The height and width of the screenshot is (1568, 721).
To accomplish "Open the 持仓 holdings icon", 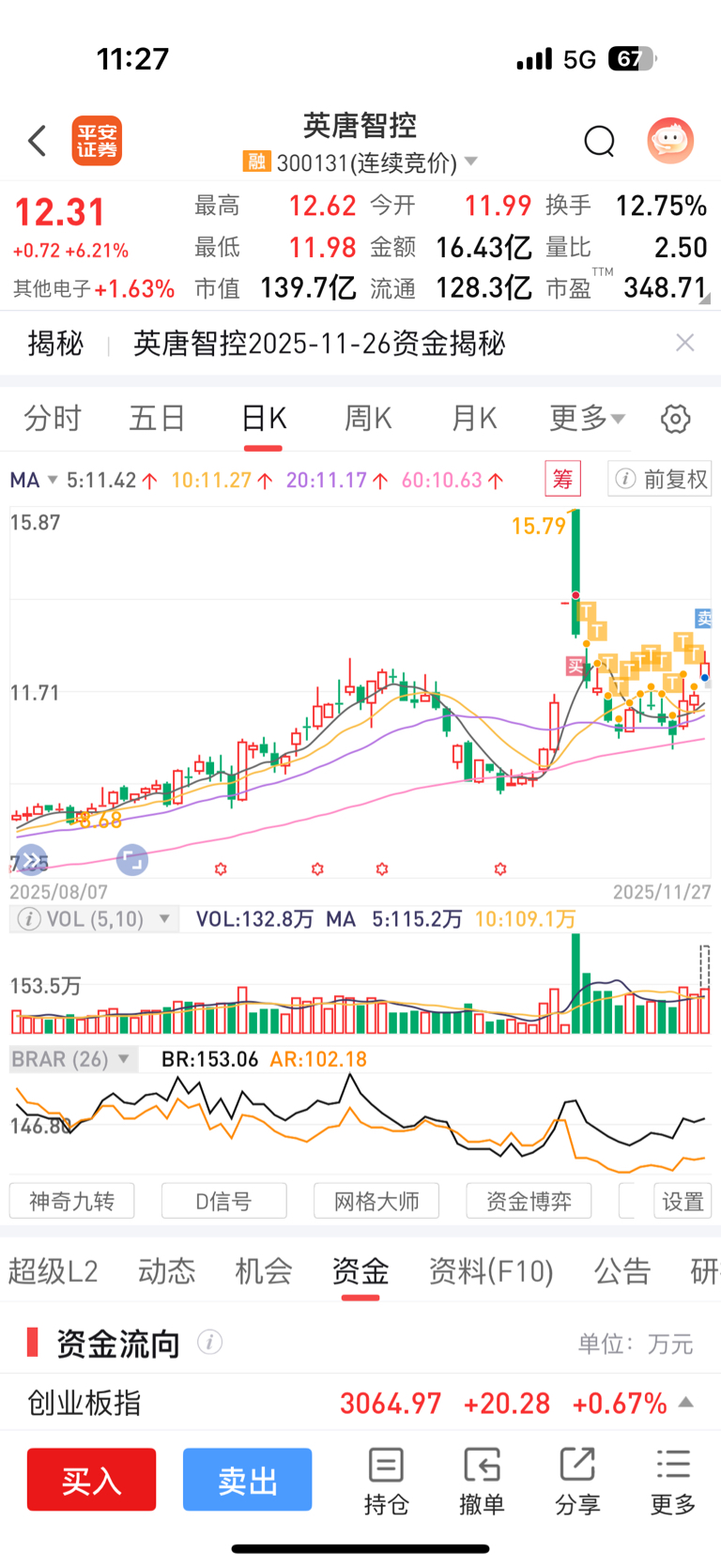I will [x=386, y=1481].
